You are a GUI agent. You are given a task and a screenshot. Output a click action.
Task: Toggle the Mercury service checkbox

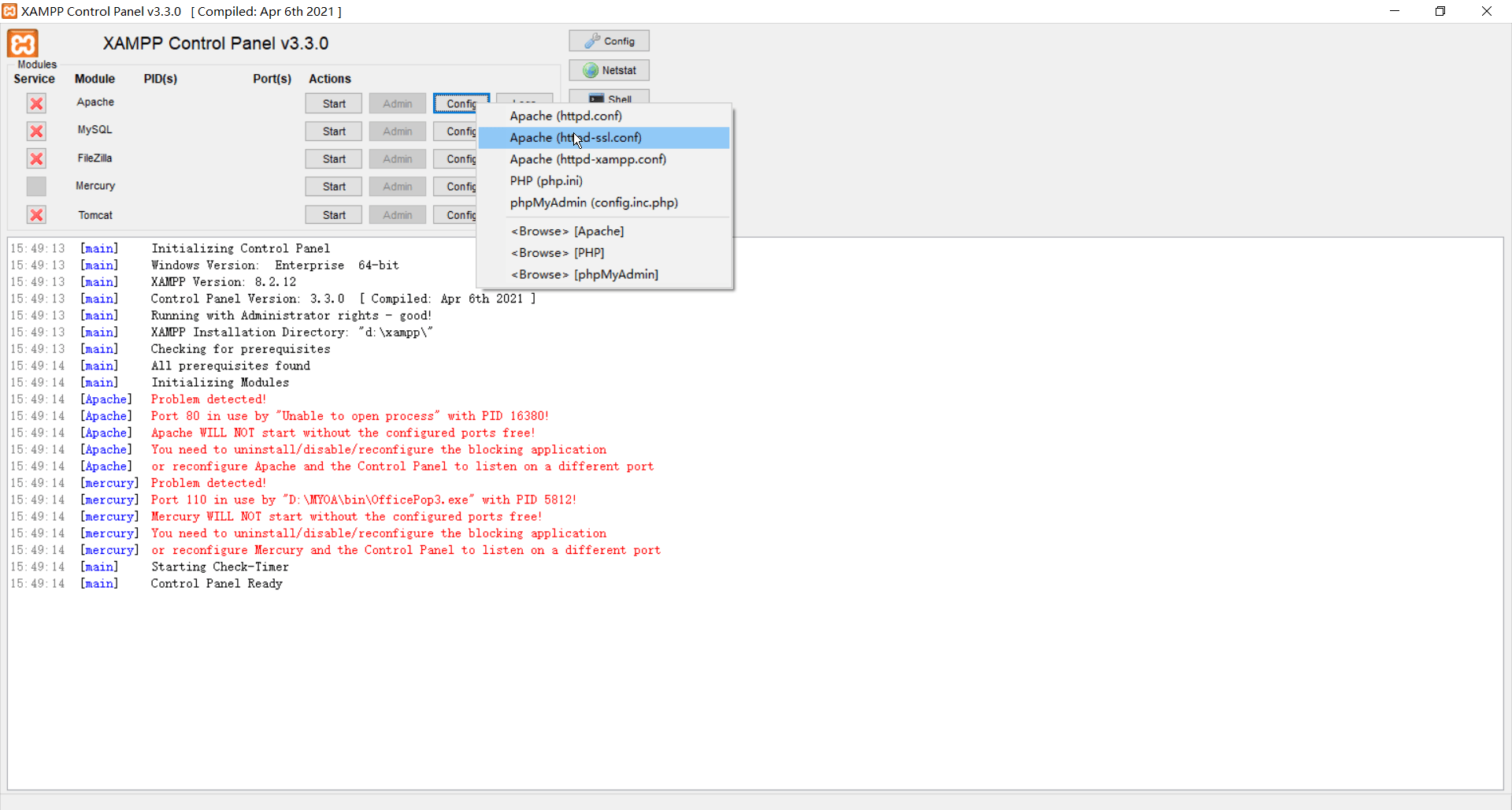tap(36, 186)
